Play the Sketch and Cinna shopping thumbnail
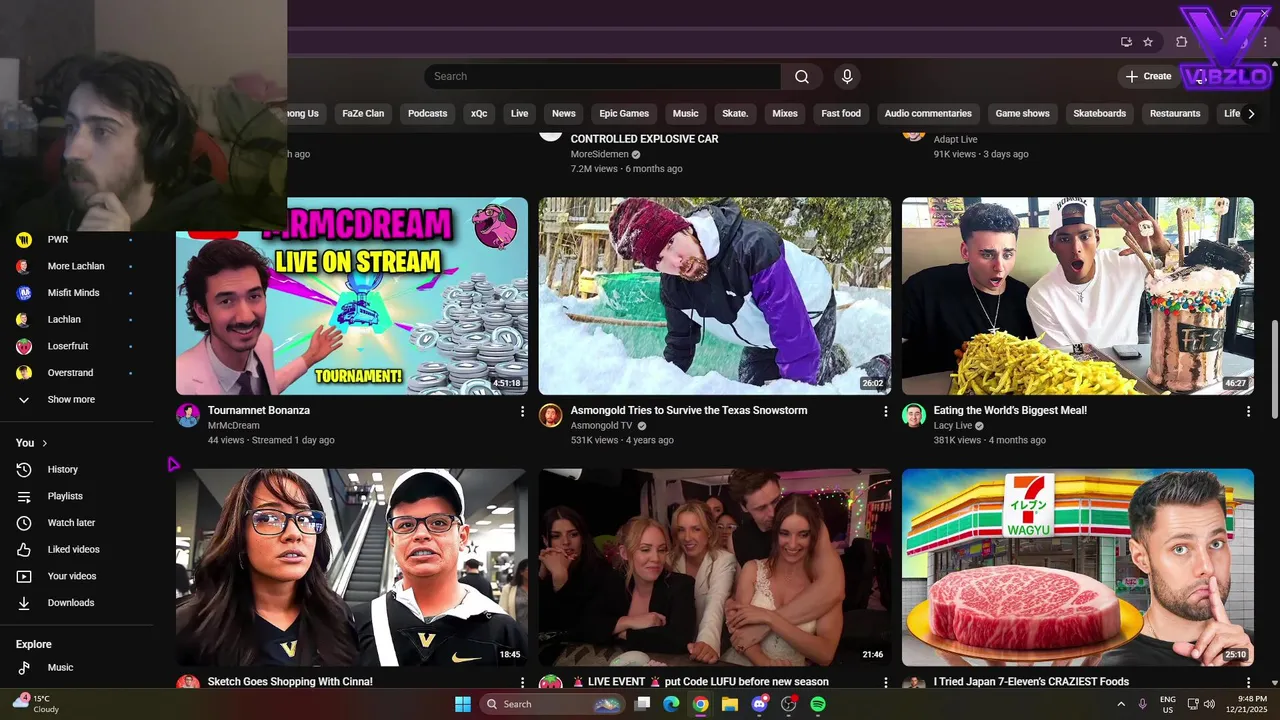 352,567
